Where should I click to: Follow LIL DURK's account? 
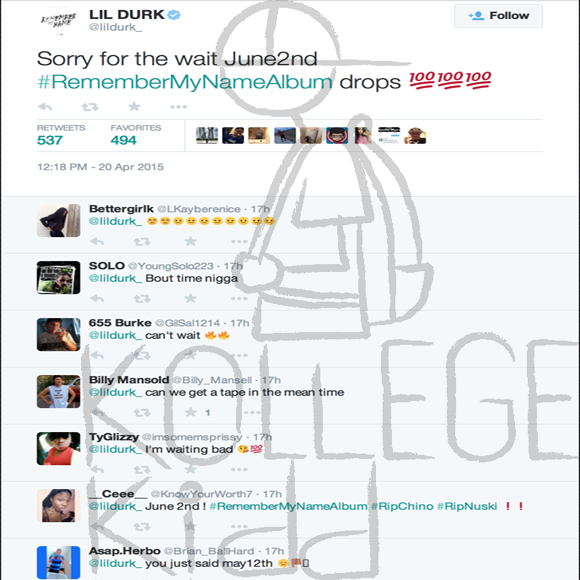point(498,16)
